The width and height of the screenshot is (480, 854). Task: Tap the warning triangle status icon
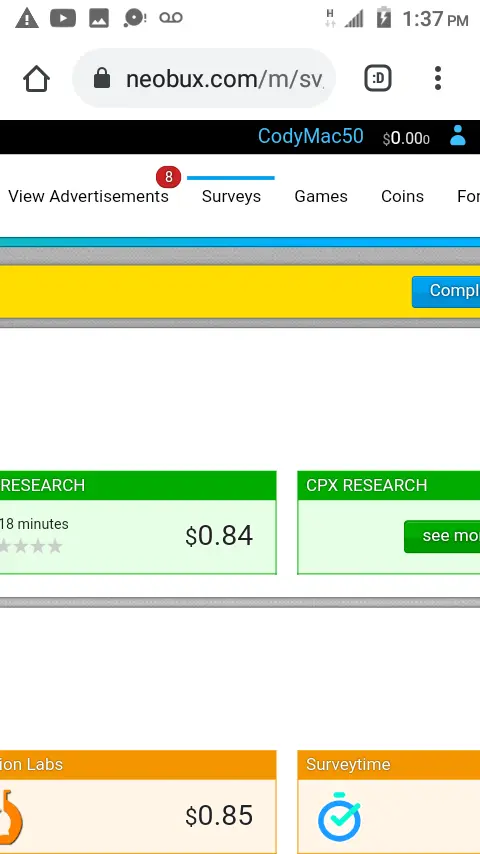click(27, 19)
